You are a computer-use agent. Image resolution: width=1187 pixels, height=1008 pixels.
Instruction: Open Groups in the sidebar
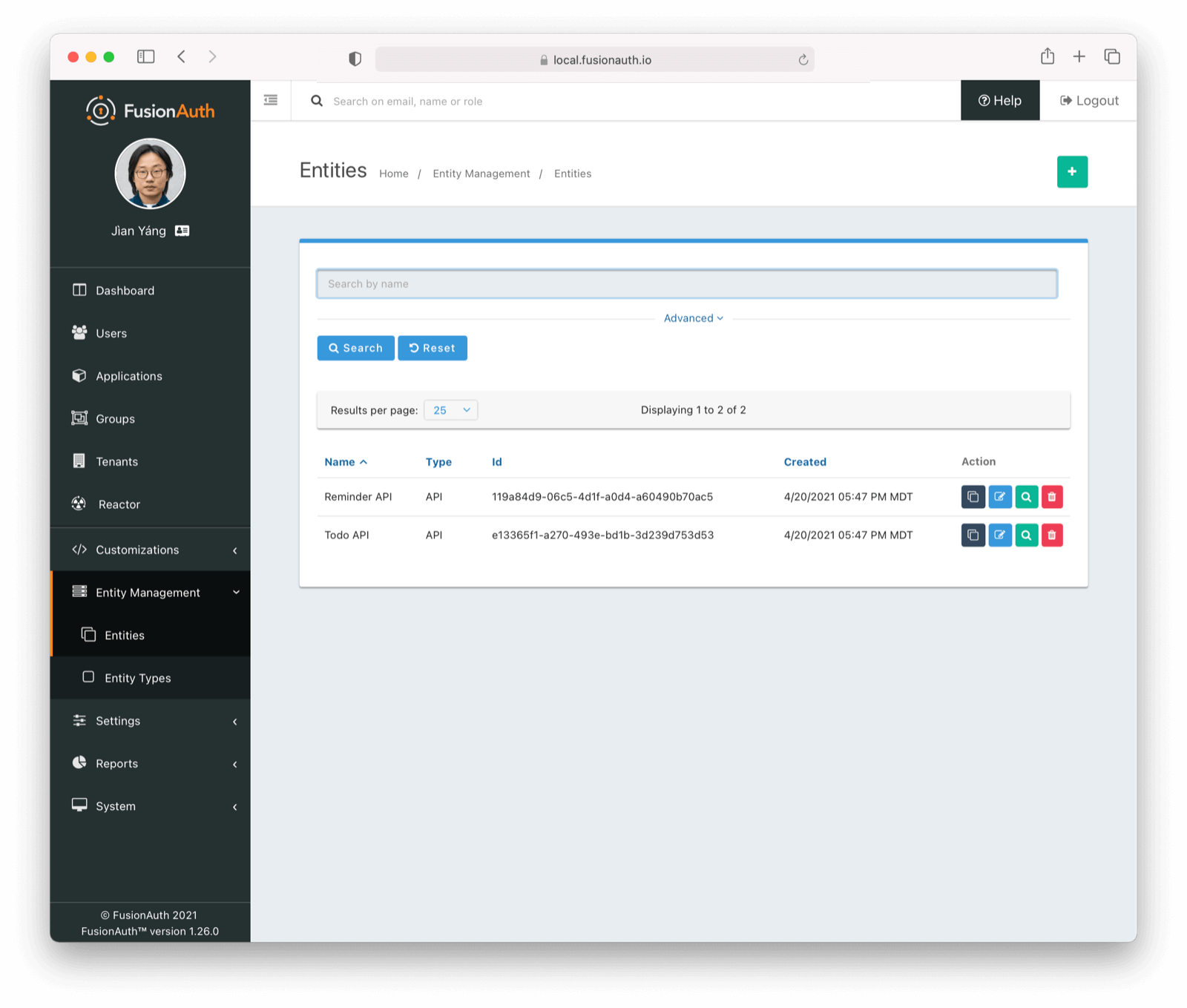[151, 418]
